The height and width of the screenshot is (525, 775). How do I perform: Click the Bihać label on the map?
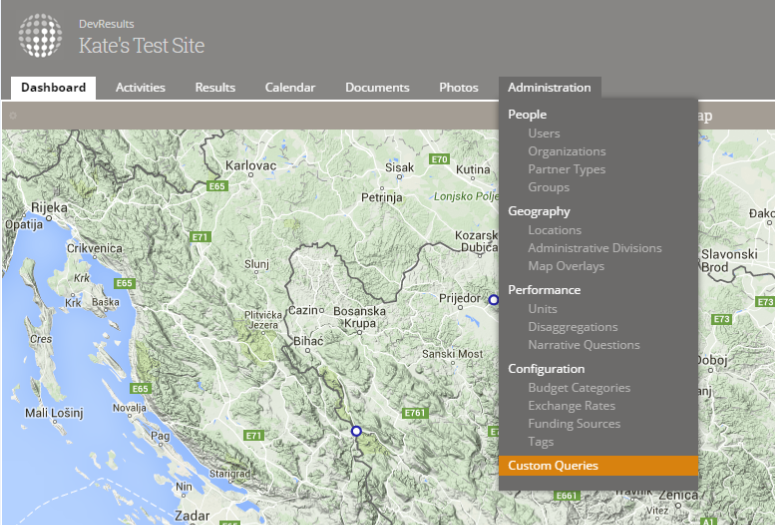pyautogui.click(x=308, y=341)
